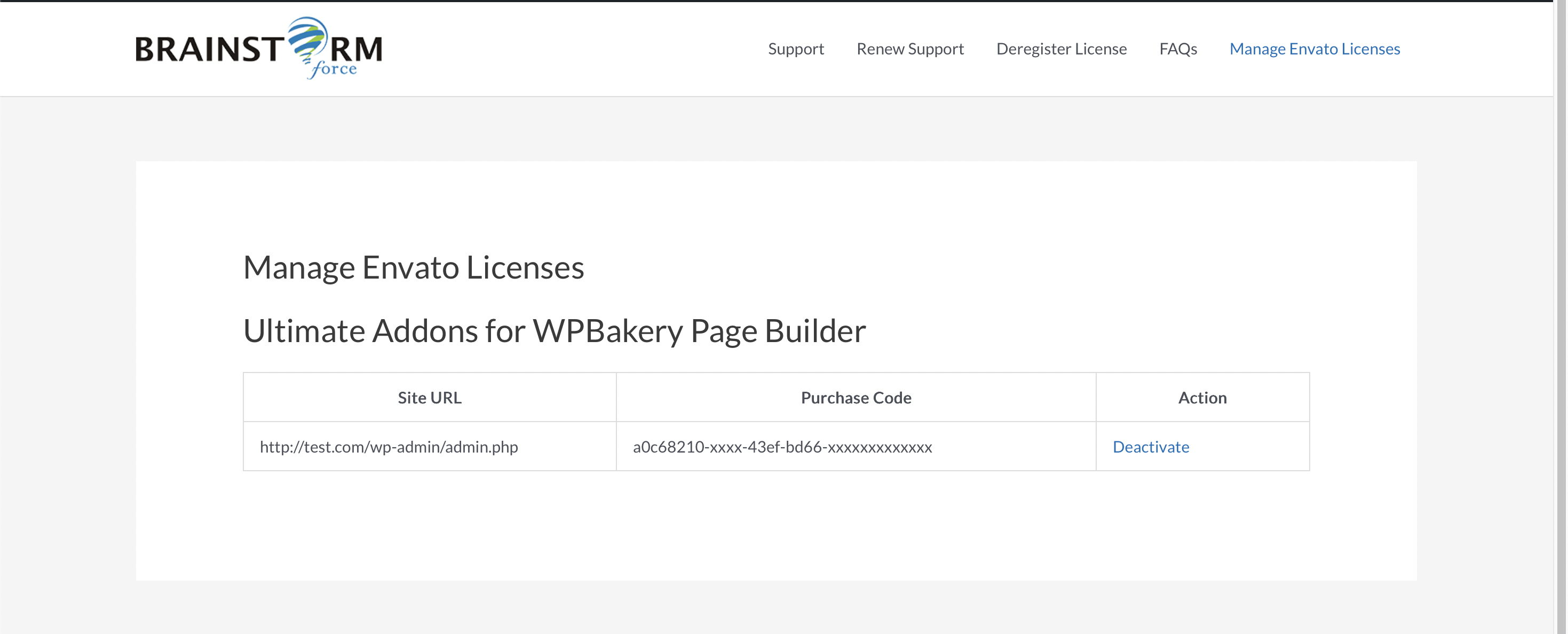Image resolution: width=1568 pixels, height=634 pixels.
Task: Click the Brainstorm Force logo
Action: 259,48
